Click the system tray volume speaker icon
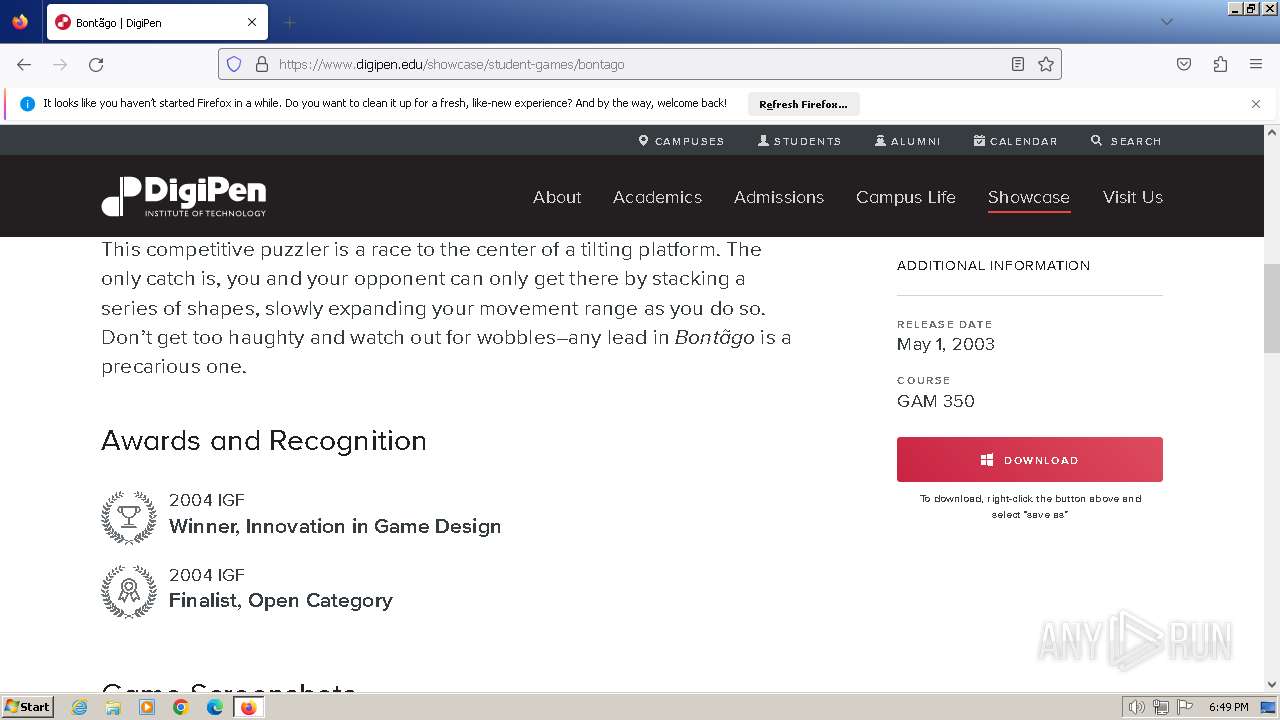This screenshot has height=720, width=1280. (1137, 707)
